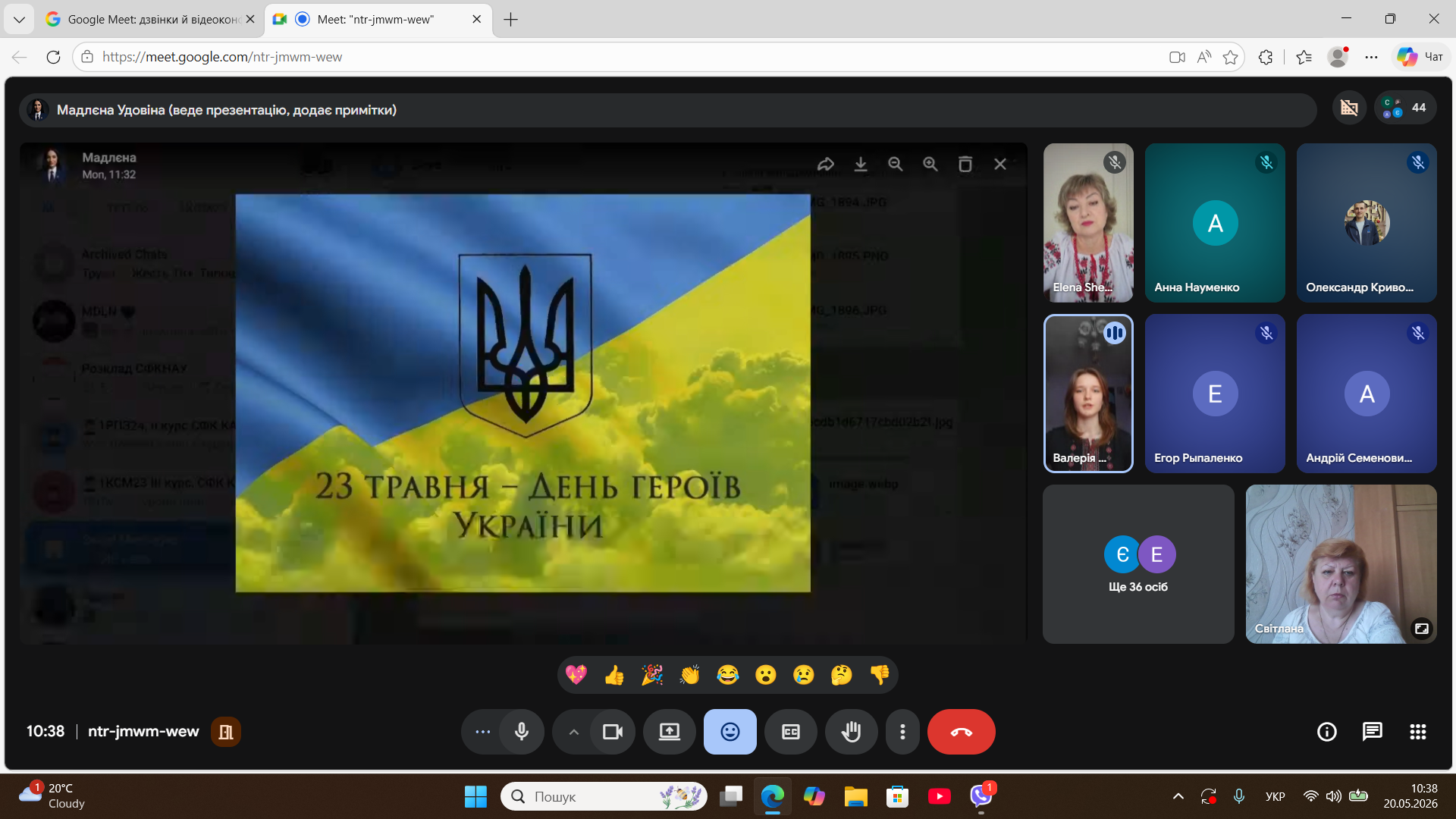Send the party popper reaction
Image resolution: width=1456 pixels, height=819 pixels.
(652, 674)
